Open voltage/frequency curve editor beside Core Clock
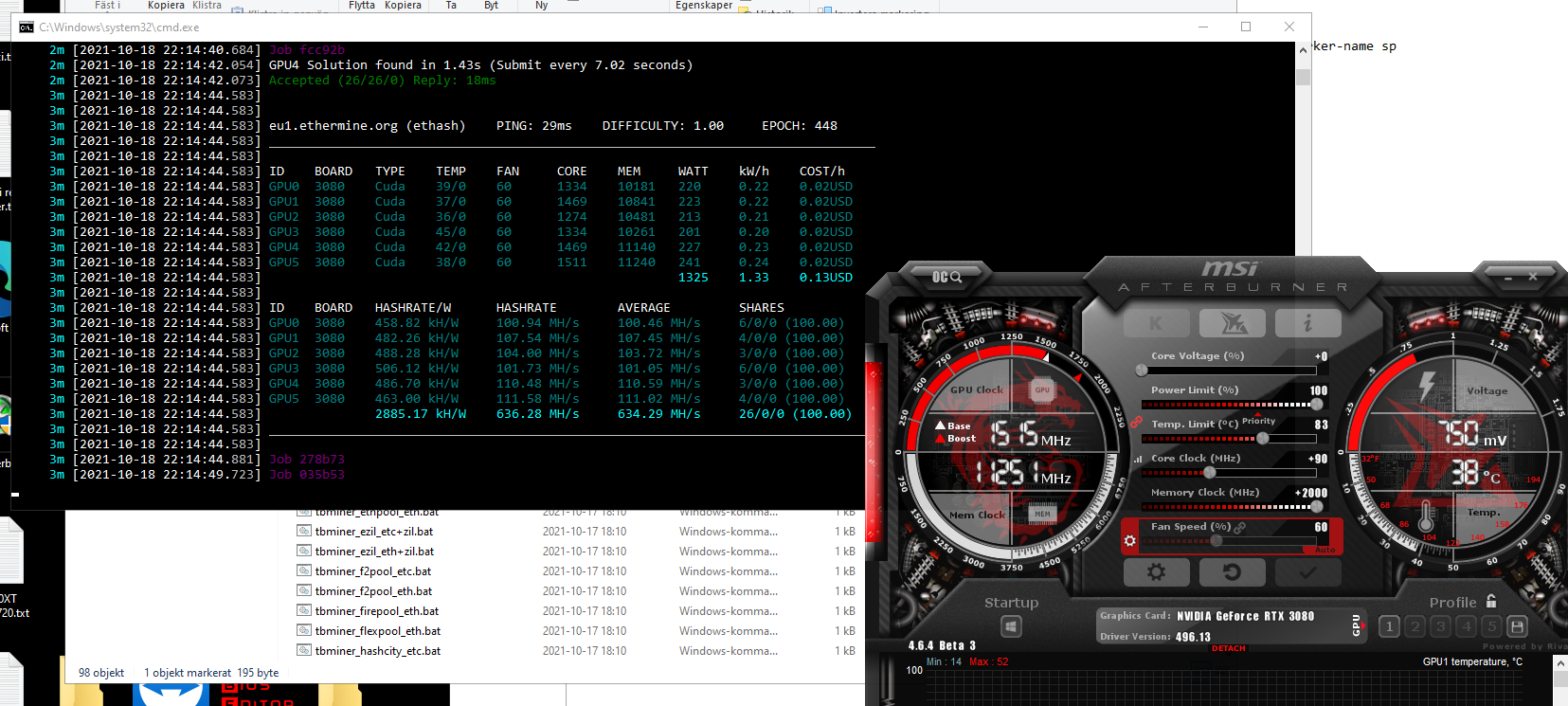 coord(1138,459)
